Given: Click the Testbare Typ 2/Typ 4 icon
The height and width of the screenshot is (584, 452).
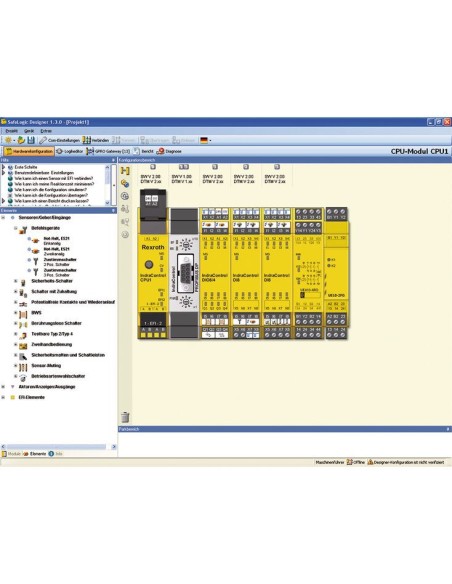Looking at the screenshot, I should pos(23,335).
